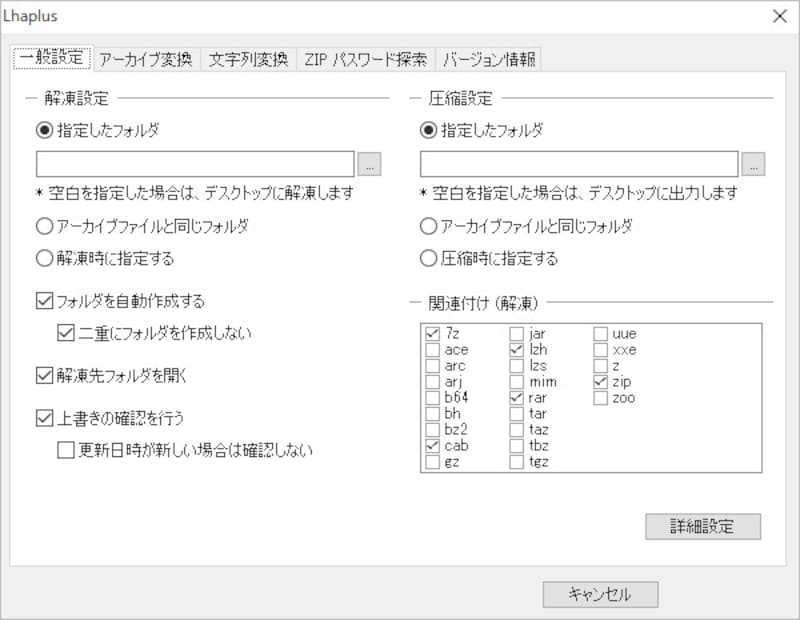Uncheck 解凍先フォルダを開く option
The image size is (800, 620).
pos(45,376)
